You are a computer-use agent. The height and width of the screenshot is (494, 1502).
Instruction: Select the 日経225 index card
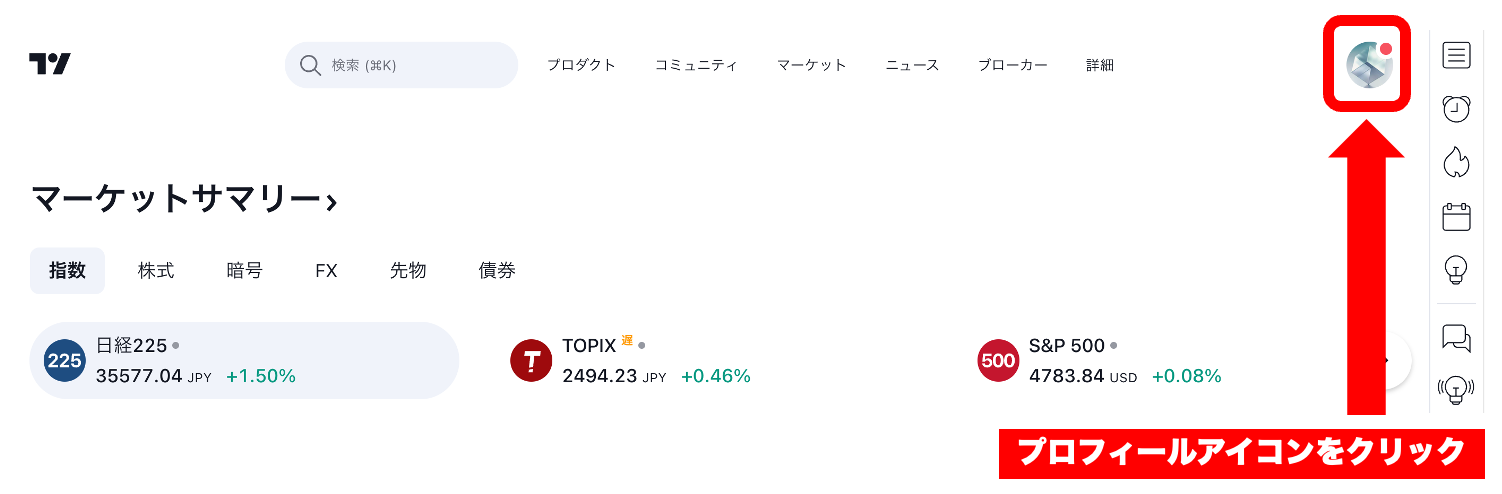click(x=244, y=361)
